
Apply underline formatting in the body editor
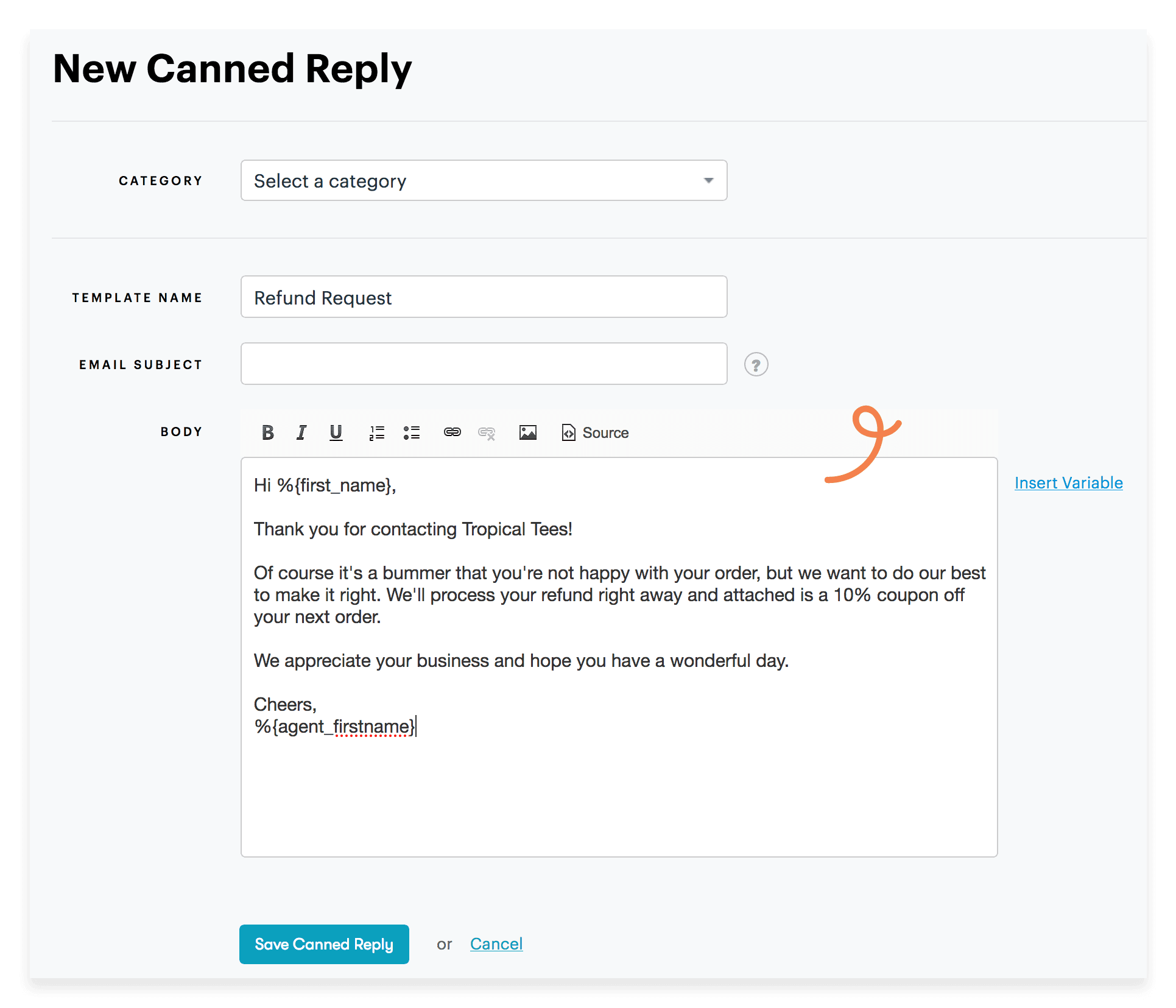[x=336, y=432]
